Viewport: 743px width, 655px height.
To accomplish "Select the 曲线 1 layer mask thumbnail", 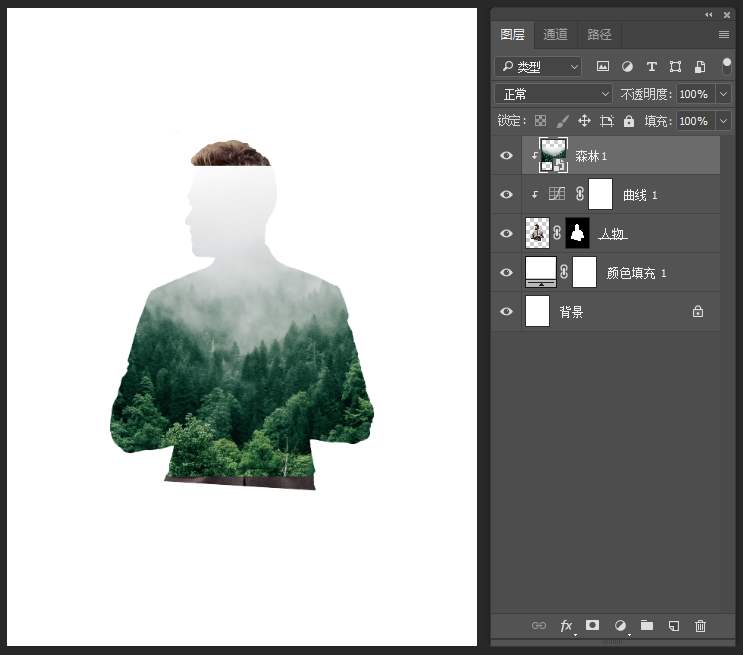I will pyautogui.click(x=600, y=194).
